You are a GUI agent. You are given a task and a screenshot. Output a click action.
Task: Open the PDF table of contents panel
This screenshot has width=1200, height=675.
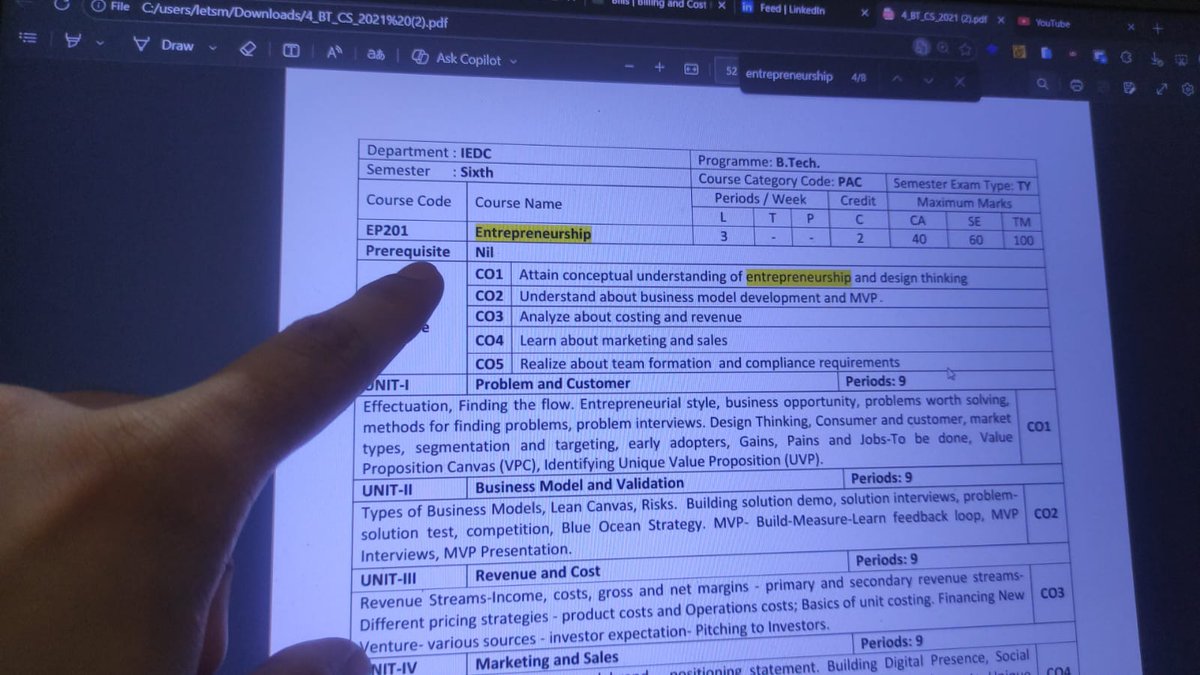tap(29, 39)
